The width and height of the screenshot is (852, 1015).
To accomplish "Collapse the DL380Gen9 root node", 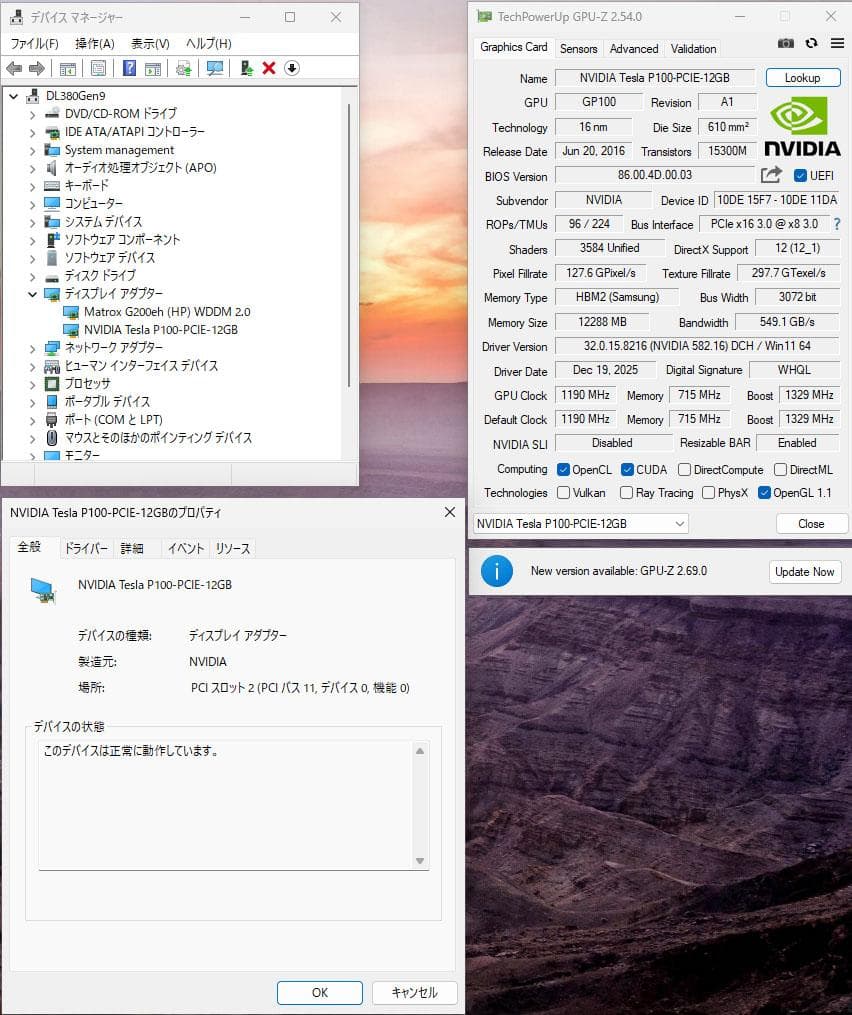I will click(x=14, y=96).
